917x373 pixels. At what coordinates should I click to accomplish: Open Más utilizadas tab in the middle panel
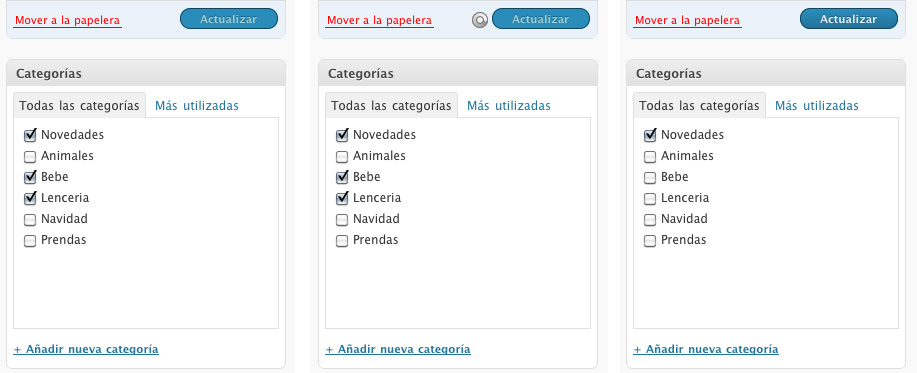coord(509,106)
